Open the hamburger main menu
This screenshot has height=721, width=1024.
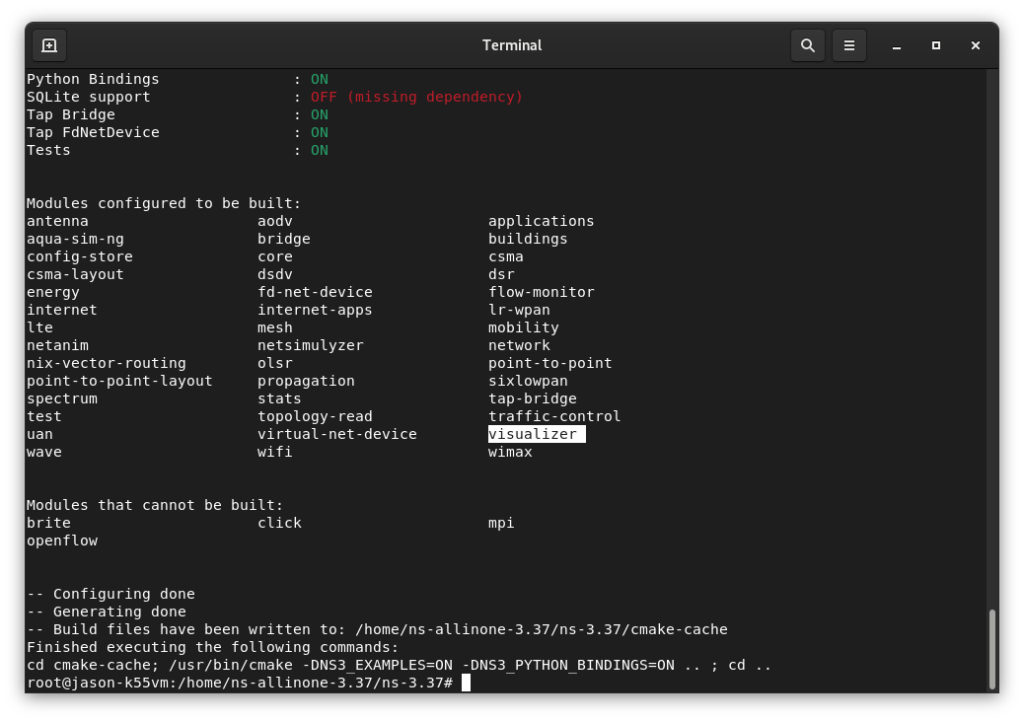click(x=849, y=45)
